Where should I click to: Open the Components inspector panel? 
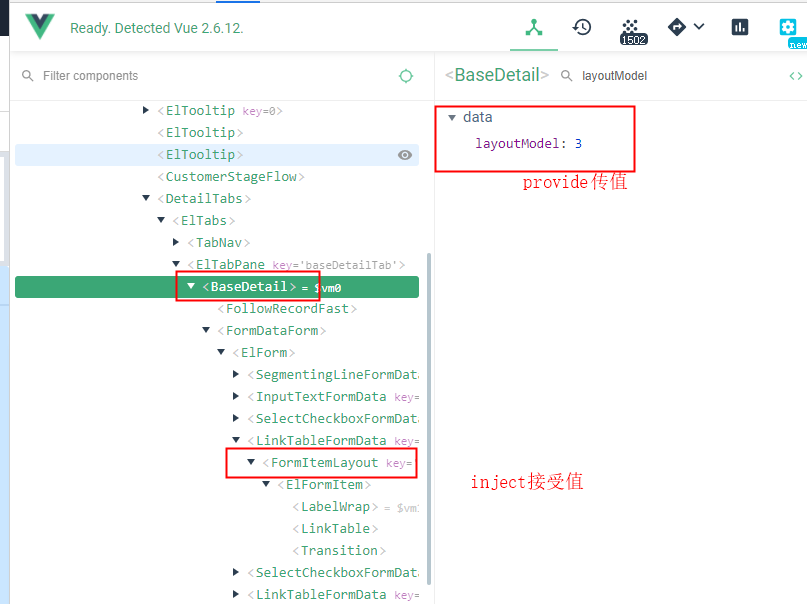(x=533, y=28)
